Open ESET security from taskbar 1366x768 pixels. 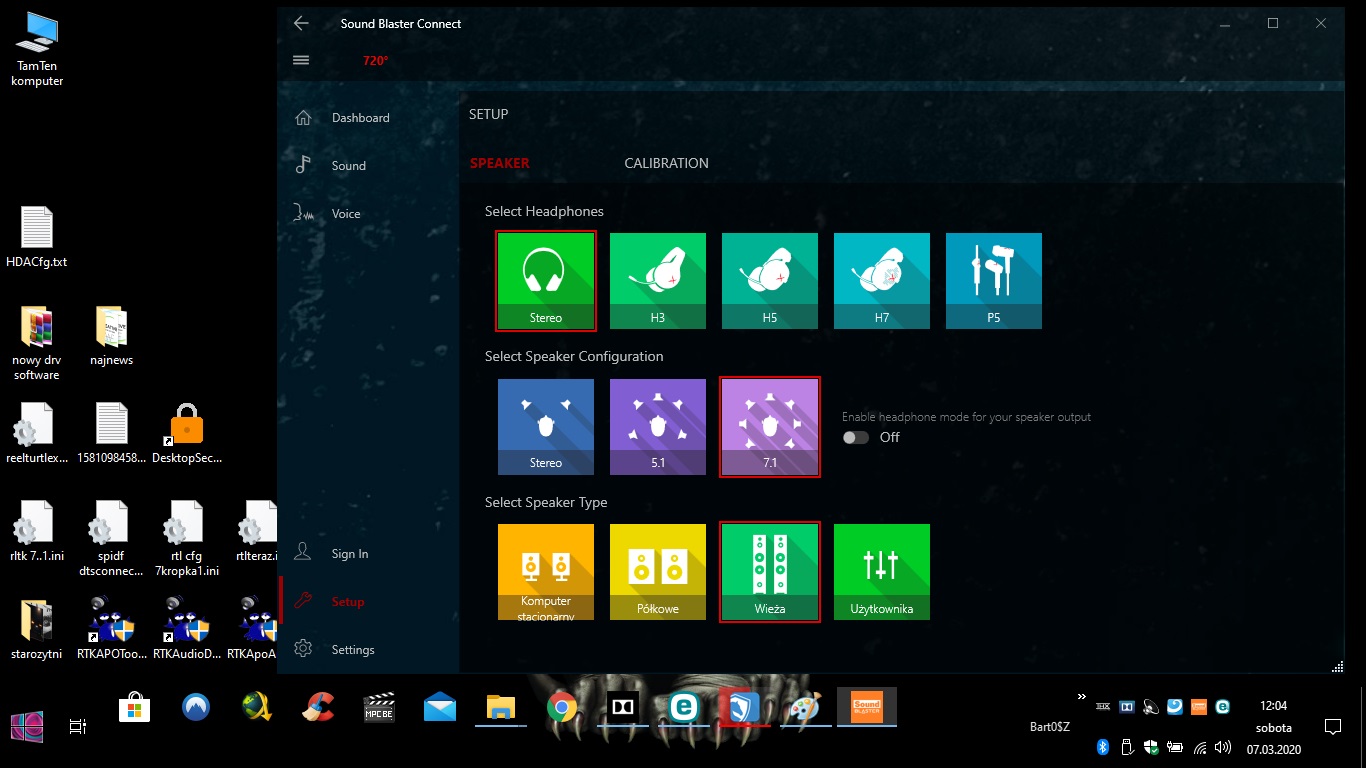[x=684, y=708]
